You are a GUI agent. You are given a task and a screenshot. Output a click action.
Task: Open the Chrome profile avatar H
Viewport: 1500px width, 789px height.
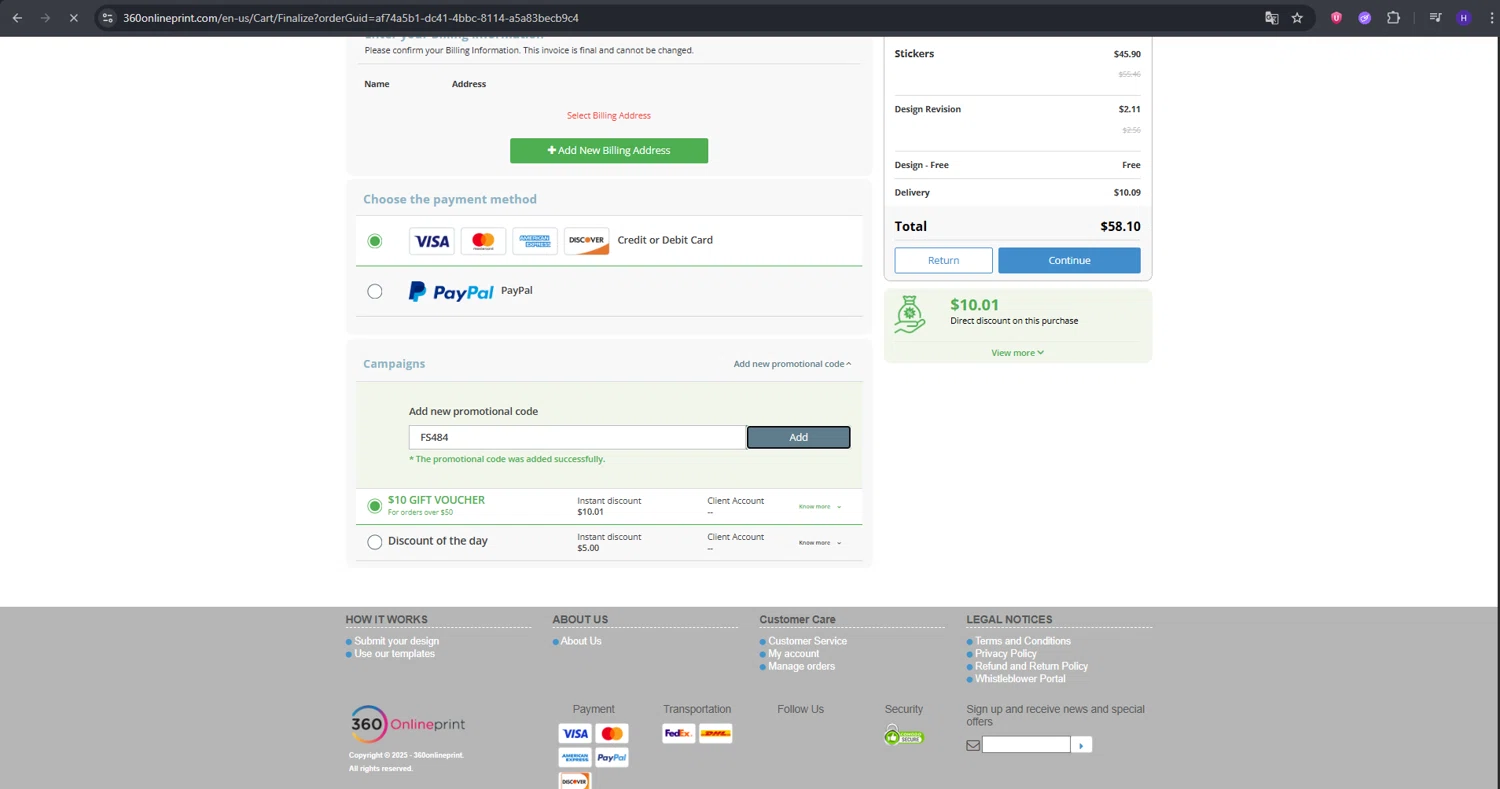click(x=1464, y=18)
